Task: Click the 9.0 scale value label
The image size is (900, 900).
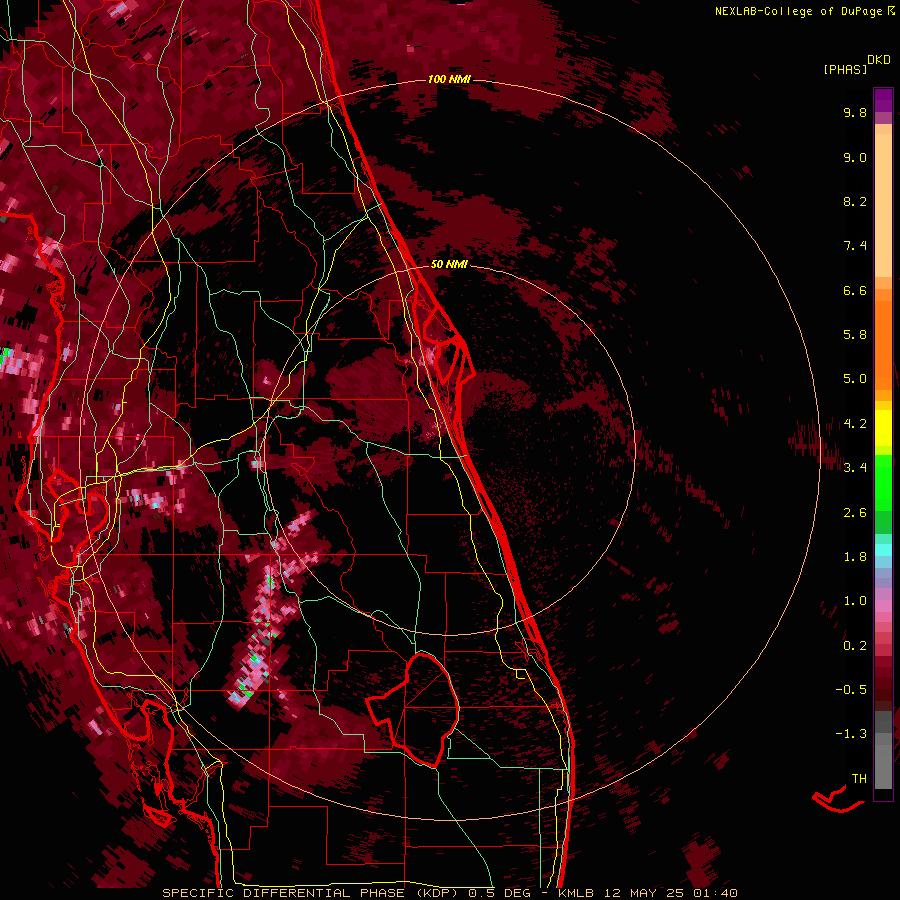Action: [855, 157]
